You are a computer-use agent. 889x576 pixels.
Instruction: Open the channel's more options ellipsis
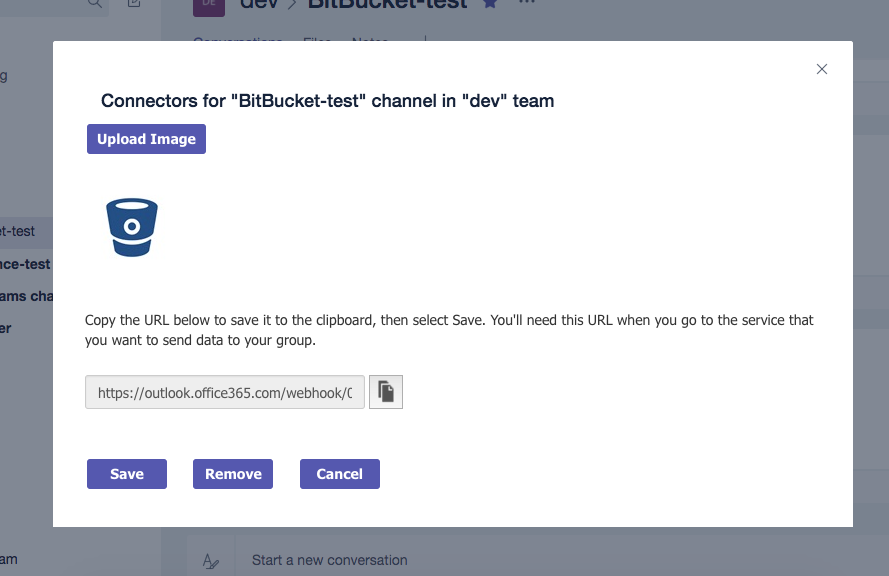pyautogui.click(x=527, y=4)
